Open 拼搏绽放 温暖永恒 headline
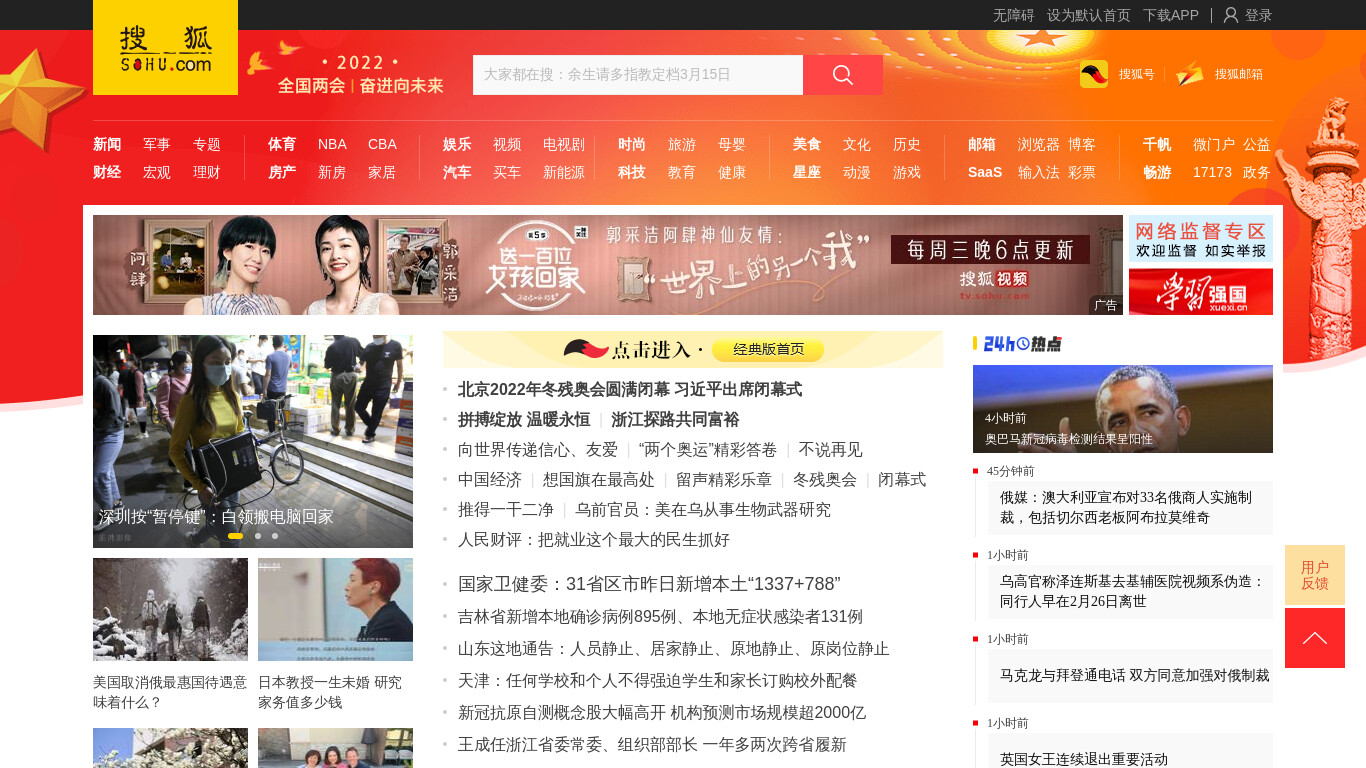Viewport: 1366px width, 768px height. click(524, 419)
